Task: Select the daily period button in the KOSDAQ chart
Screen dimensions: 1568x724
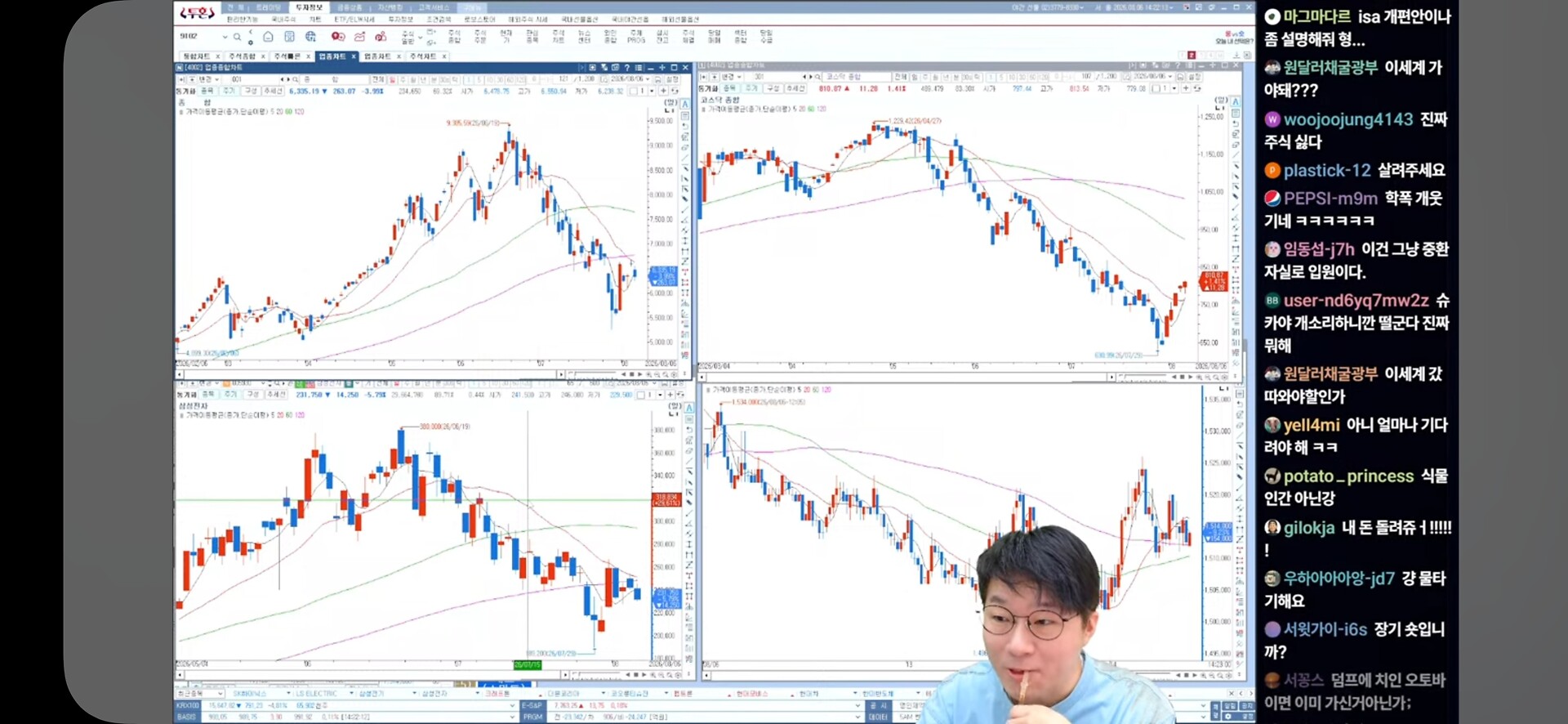Action: 915,77
